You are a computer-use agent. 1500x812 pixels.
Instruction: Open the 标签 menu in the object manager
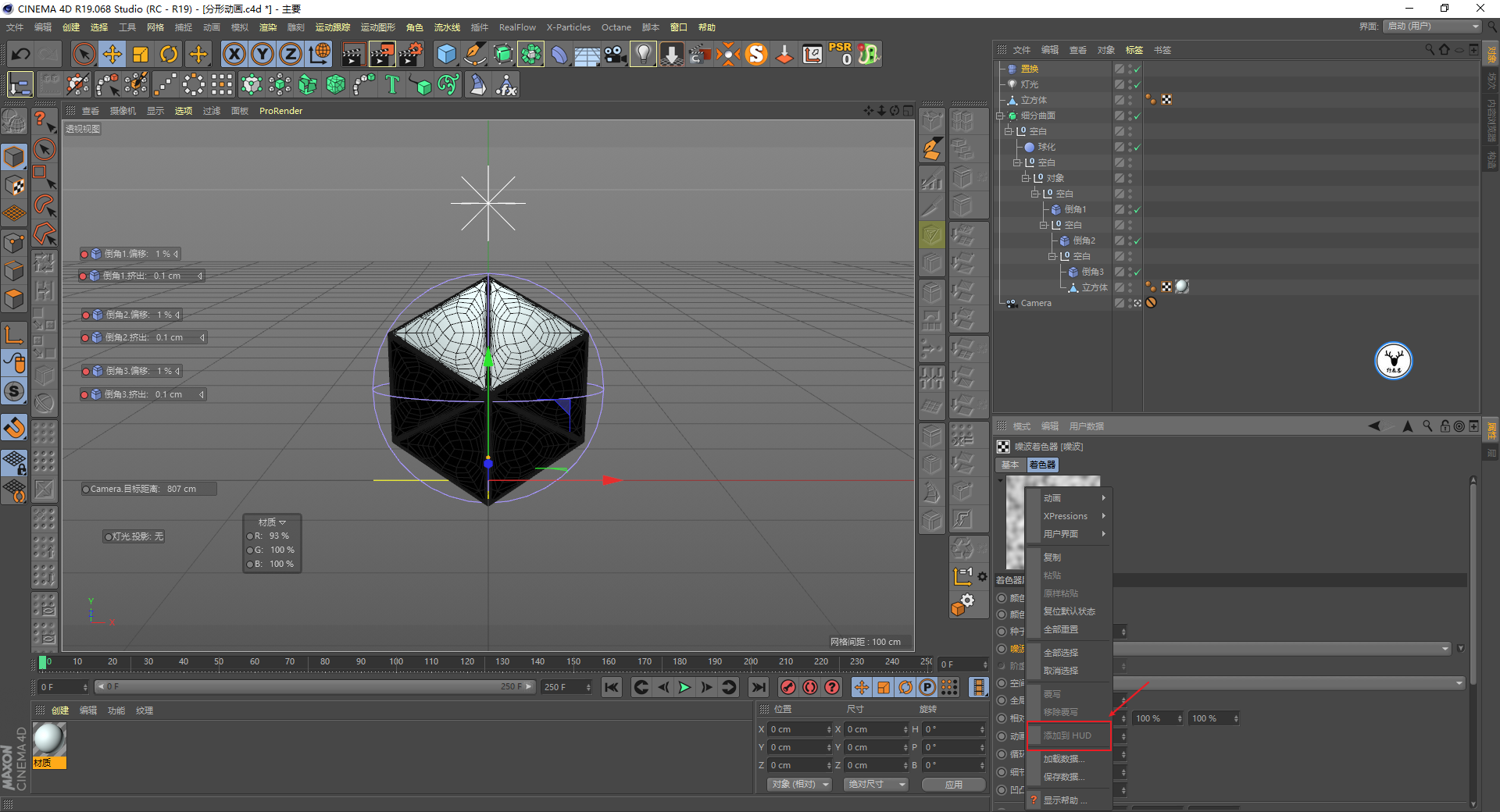pyautogui.click(x=1134, y=50)
